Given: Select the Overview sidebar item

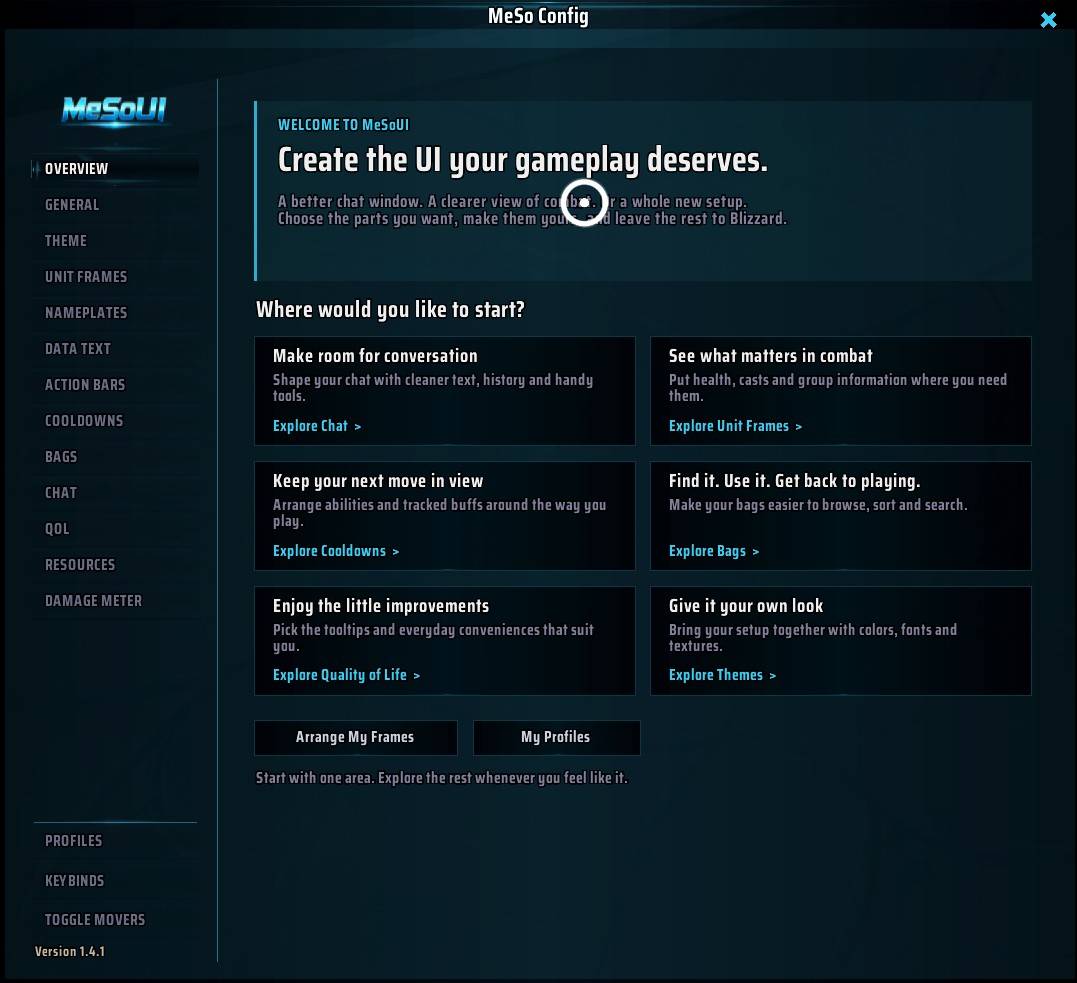Looking at the screenshot, I should [115, 168].
